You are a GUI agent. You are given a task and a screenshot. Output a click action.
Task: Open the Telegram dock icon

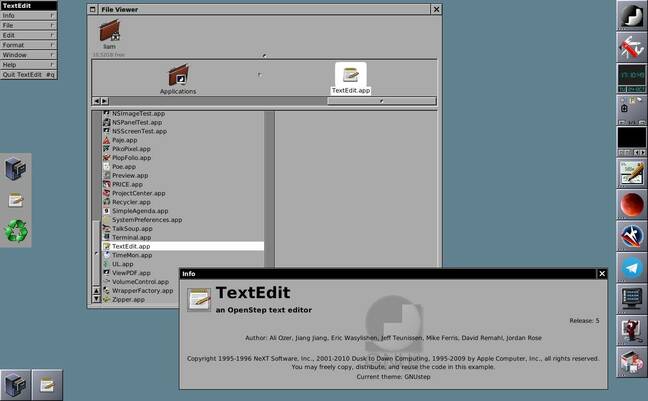[x=632, y=267]
